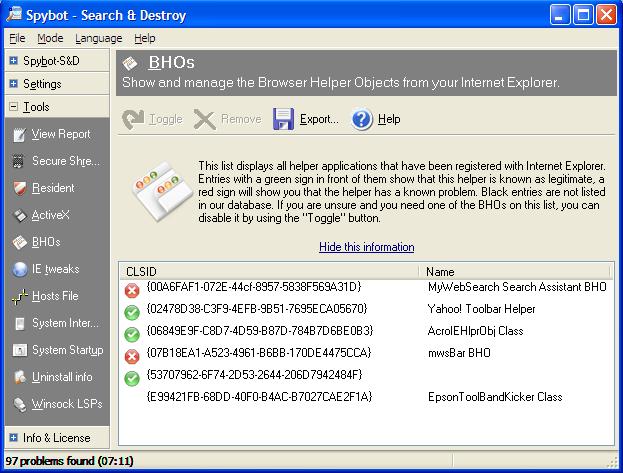
Task: Click the EpsonToolBandKicker Class name
Action: (495, 397)
